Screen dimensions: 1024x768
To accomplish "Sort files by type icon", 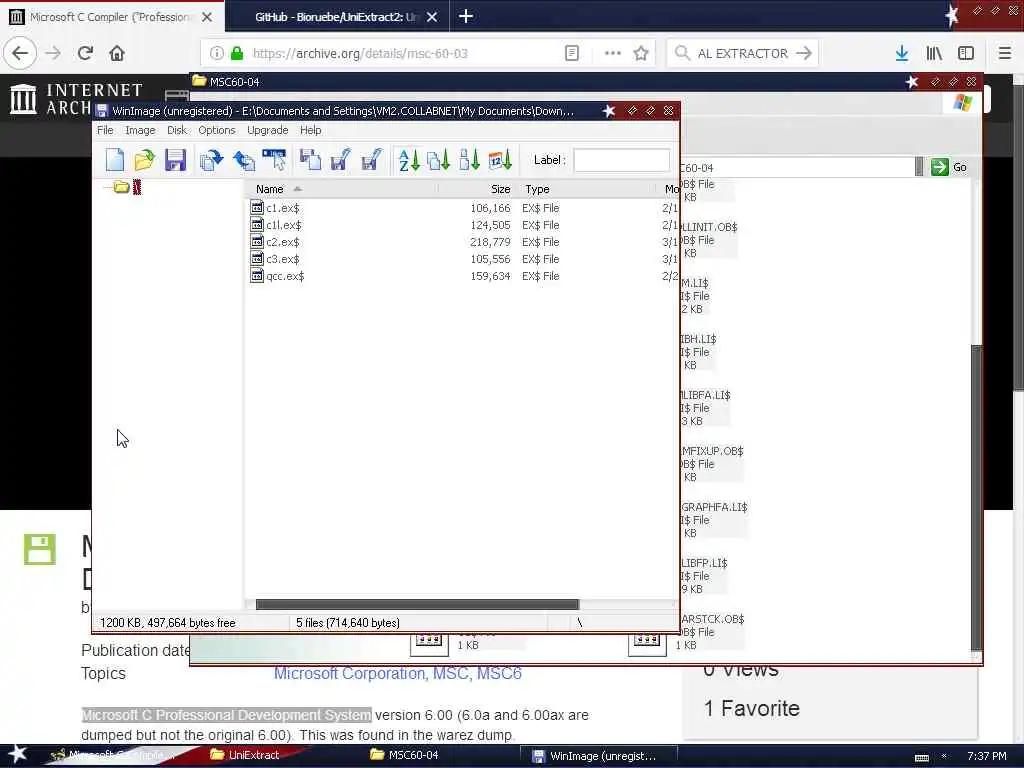I will tap(439, 160).
